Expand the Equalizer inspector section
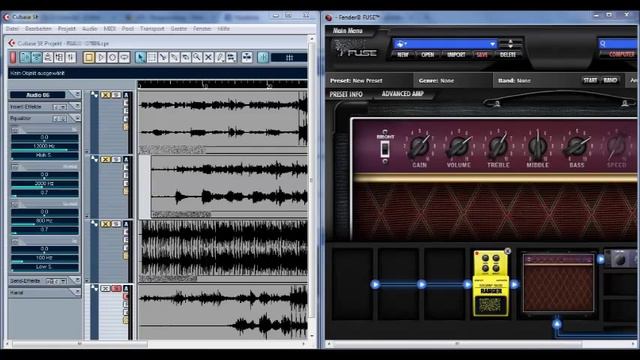The width and height of the screenshot is (640, 360). pos(77,118)
